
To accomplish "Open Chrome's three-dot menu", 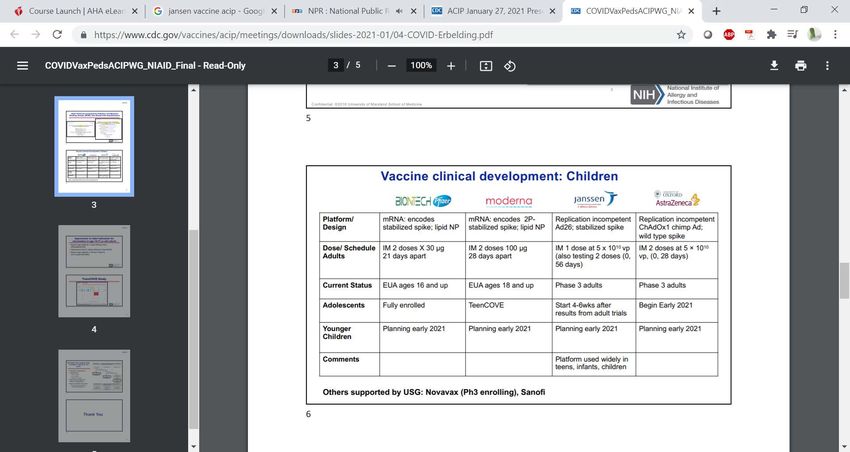I will 835,35.
